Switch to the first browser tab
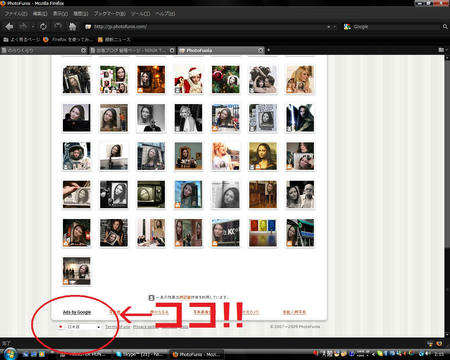This screenshot has height=360, width=450. 44,50
